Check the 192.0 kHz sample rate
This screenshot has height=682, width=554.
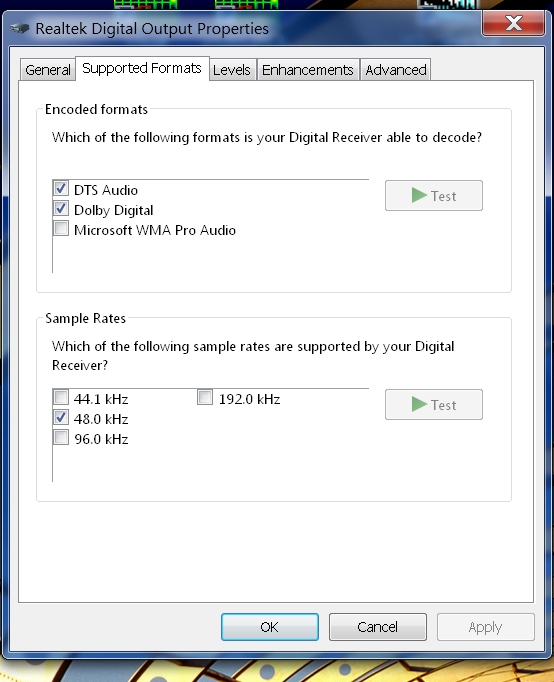(x=205, y=398)
